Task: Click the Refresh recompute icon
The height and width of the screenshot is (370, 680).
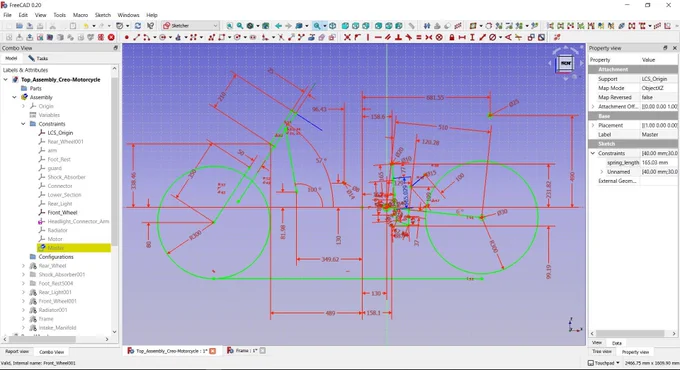Action: click(x=138, y=26)
